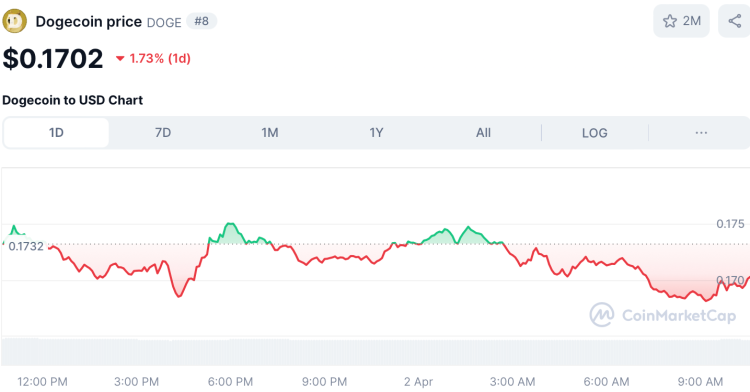Click the 0.1732 opening price label
This screenshot has width=750, height=392.
click(26, 246)
